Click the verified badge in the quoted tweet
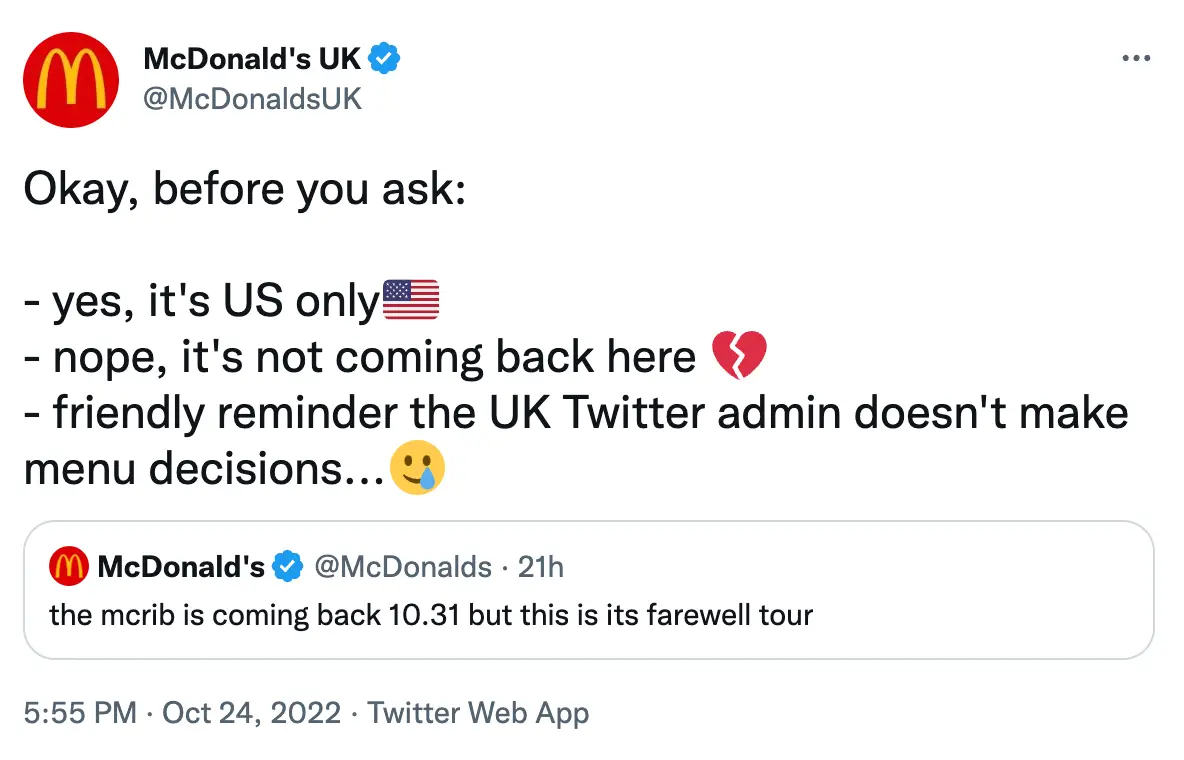This screenshot has width=1184, height=760. 289,566
